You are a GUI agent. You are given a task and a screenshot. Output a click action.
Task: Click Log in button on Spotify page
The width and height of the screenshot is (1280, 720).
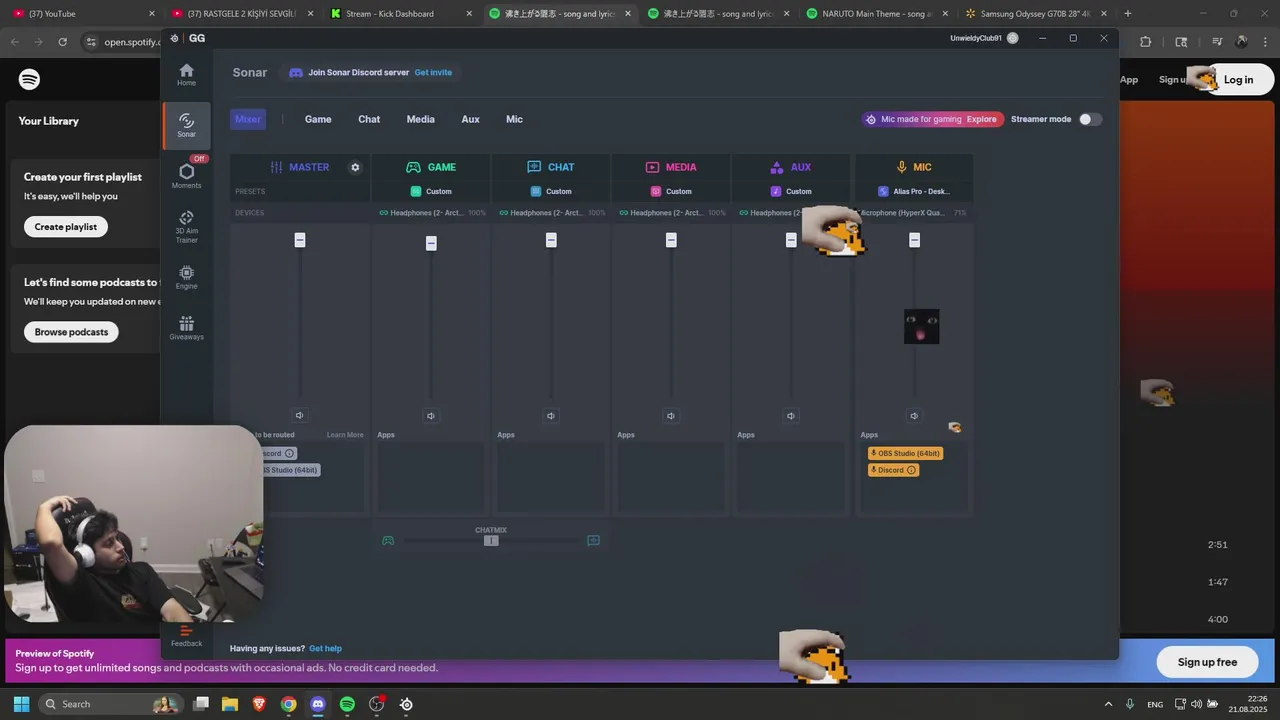pyautogui.click(x=1238, y=80)
